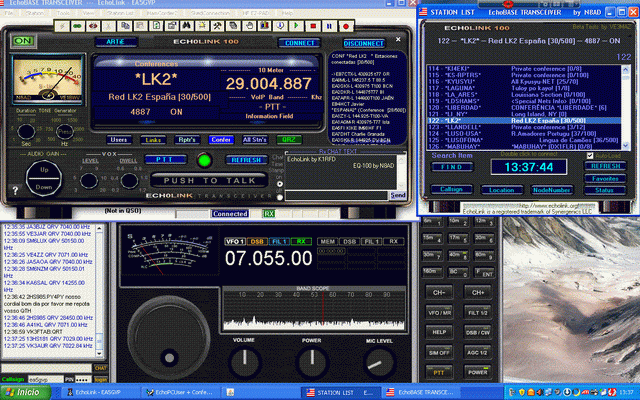
Task: Toggle the DSB / CW mode button
Action: pyautogui.click(x=478, y=332)
